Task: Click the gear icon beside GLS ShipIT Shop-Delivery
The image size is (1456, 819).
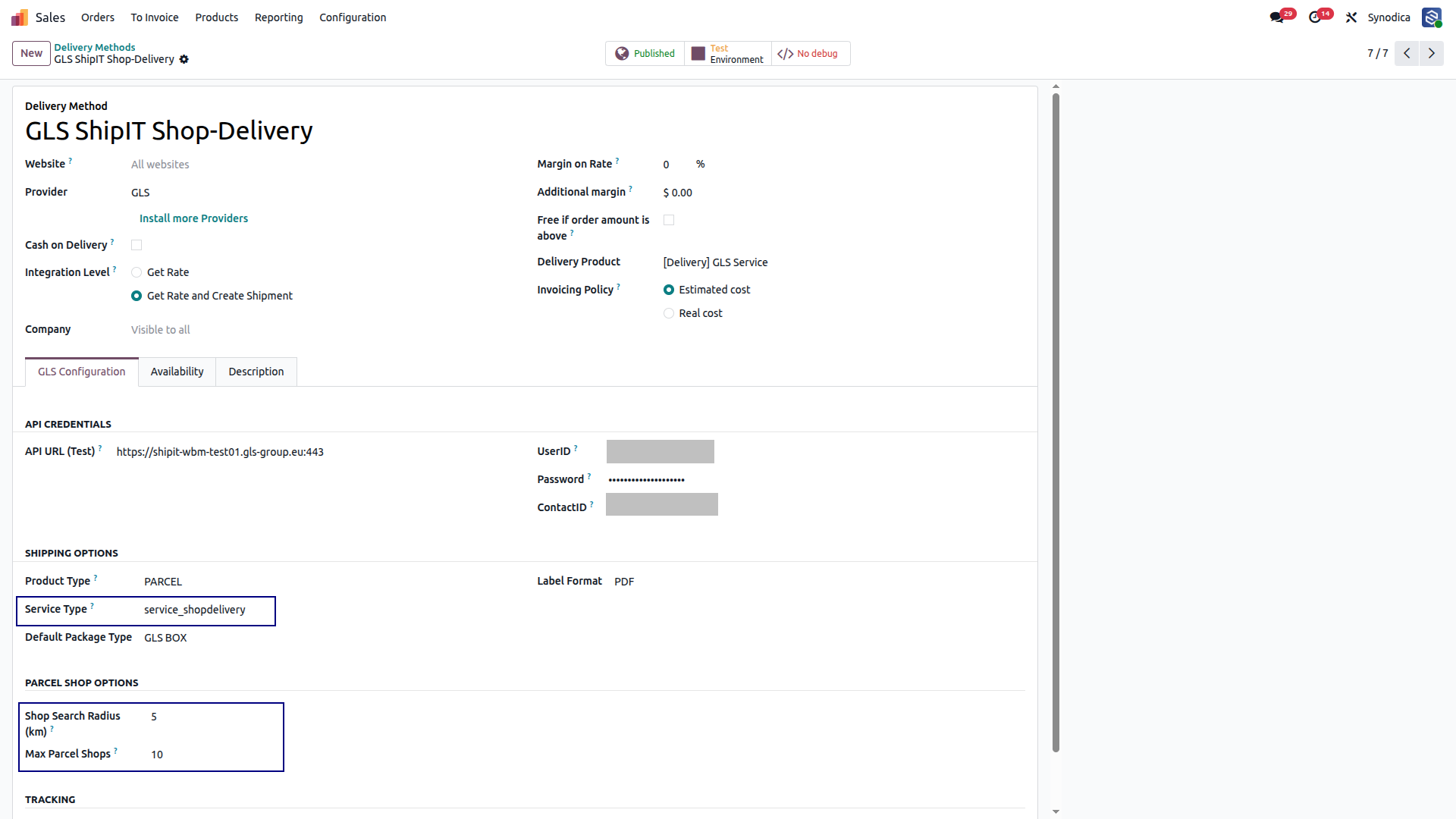Action: [184, 59]
